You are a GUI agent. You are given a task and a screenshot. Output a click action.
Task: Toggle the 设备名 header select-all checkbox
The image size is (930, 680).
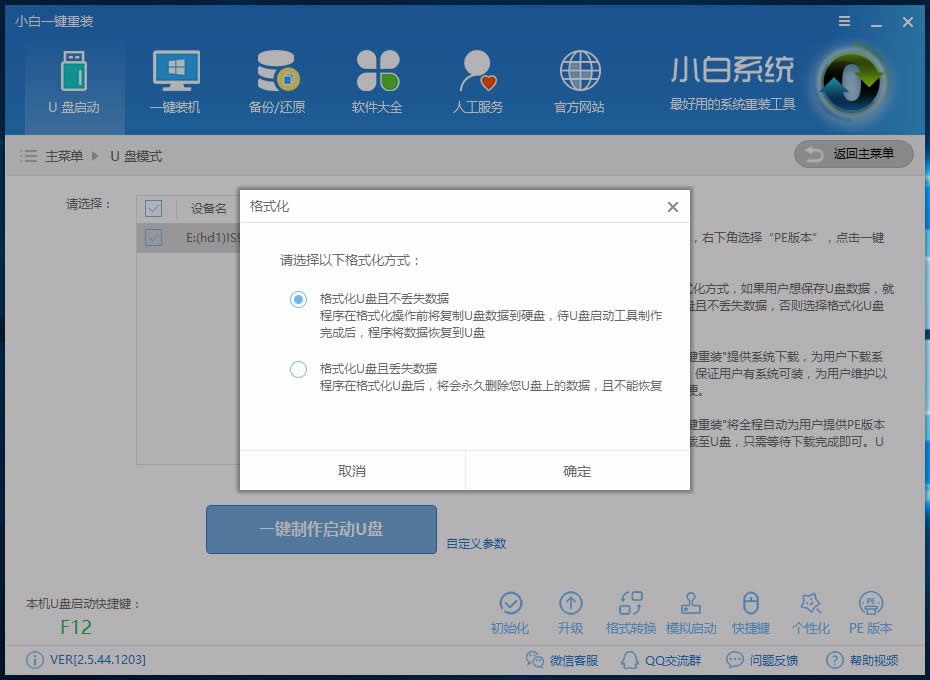coord(153,209)
